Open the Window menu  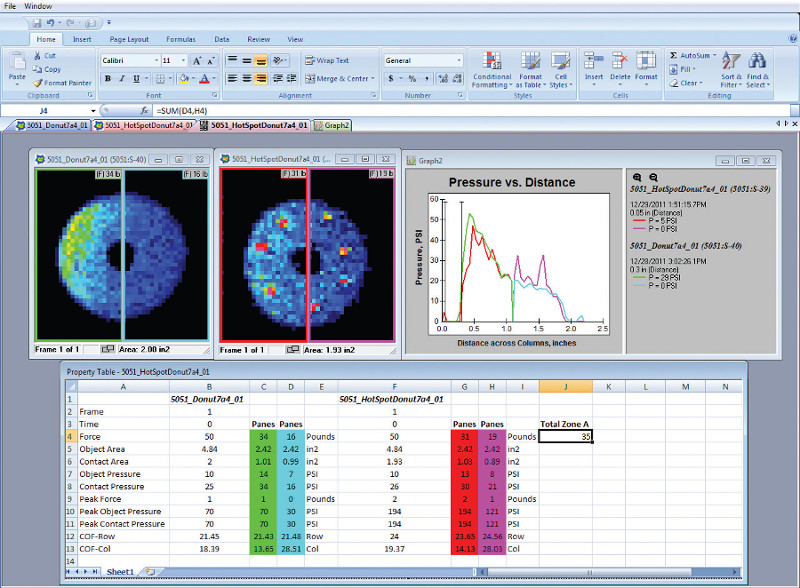[x=38, y=6]
